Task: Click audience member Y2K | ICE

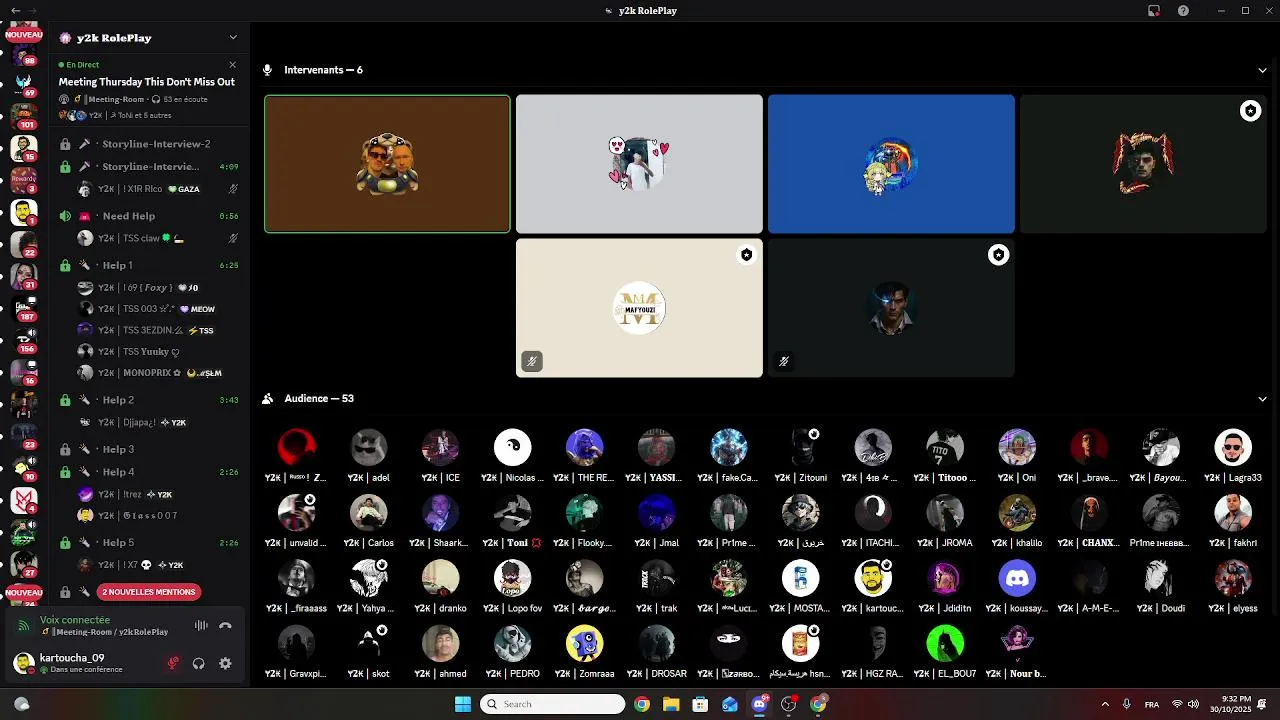Action: 440,457
